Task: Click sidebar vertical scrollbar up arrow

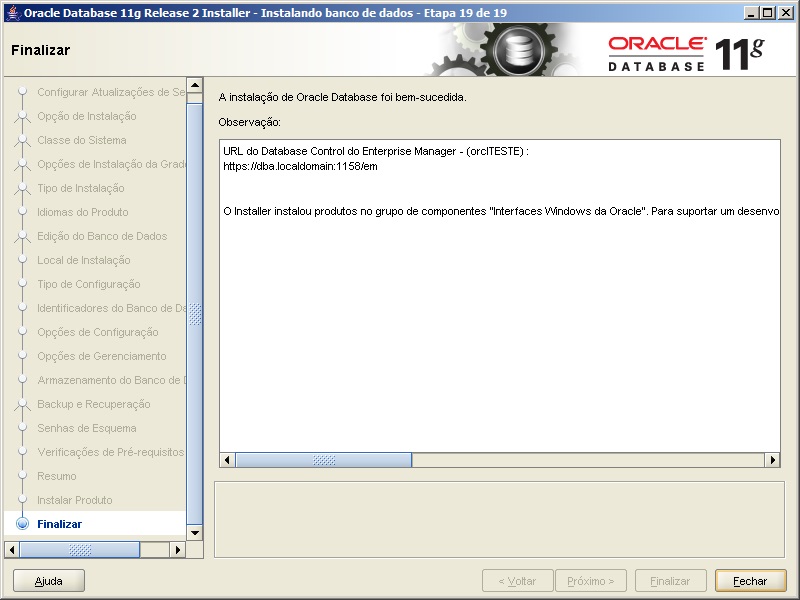Action: (195, 85)
